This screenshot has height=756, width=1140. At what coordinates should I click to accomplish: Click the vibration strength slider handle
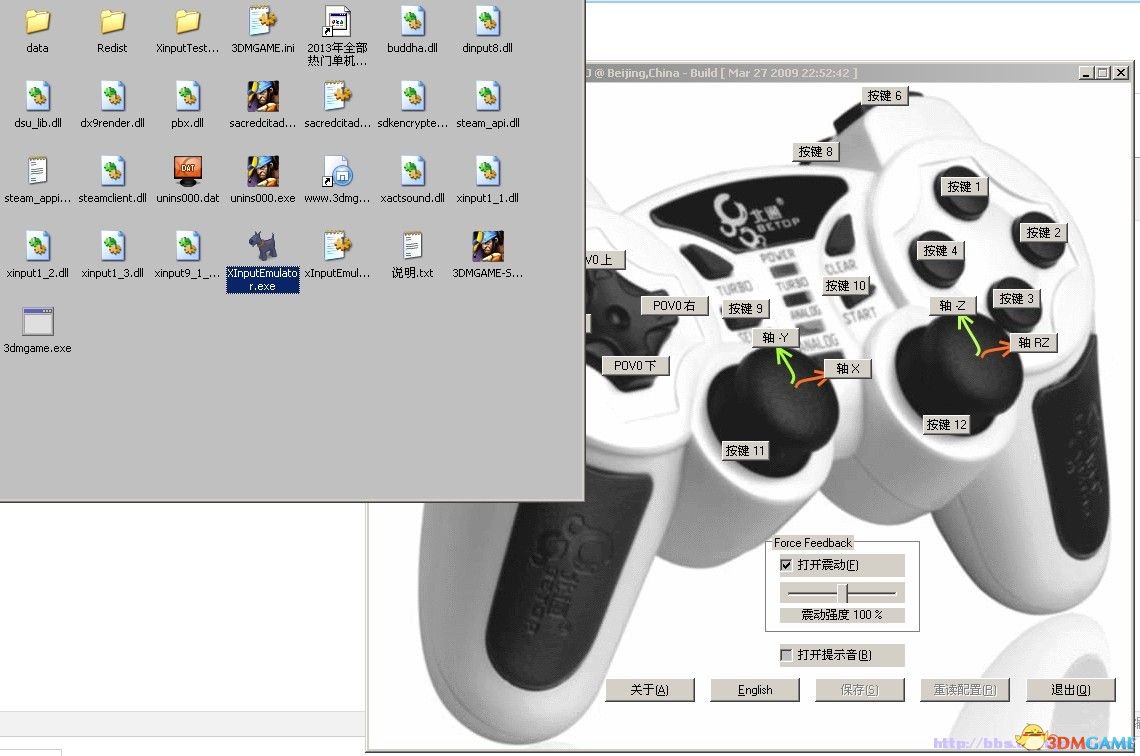pos(842,593)
